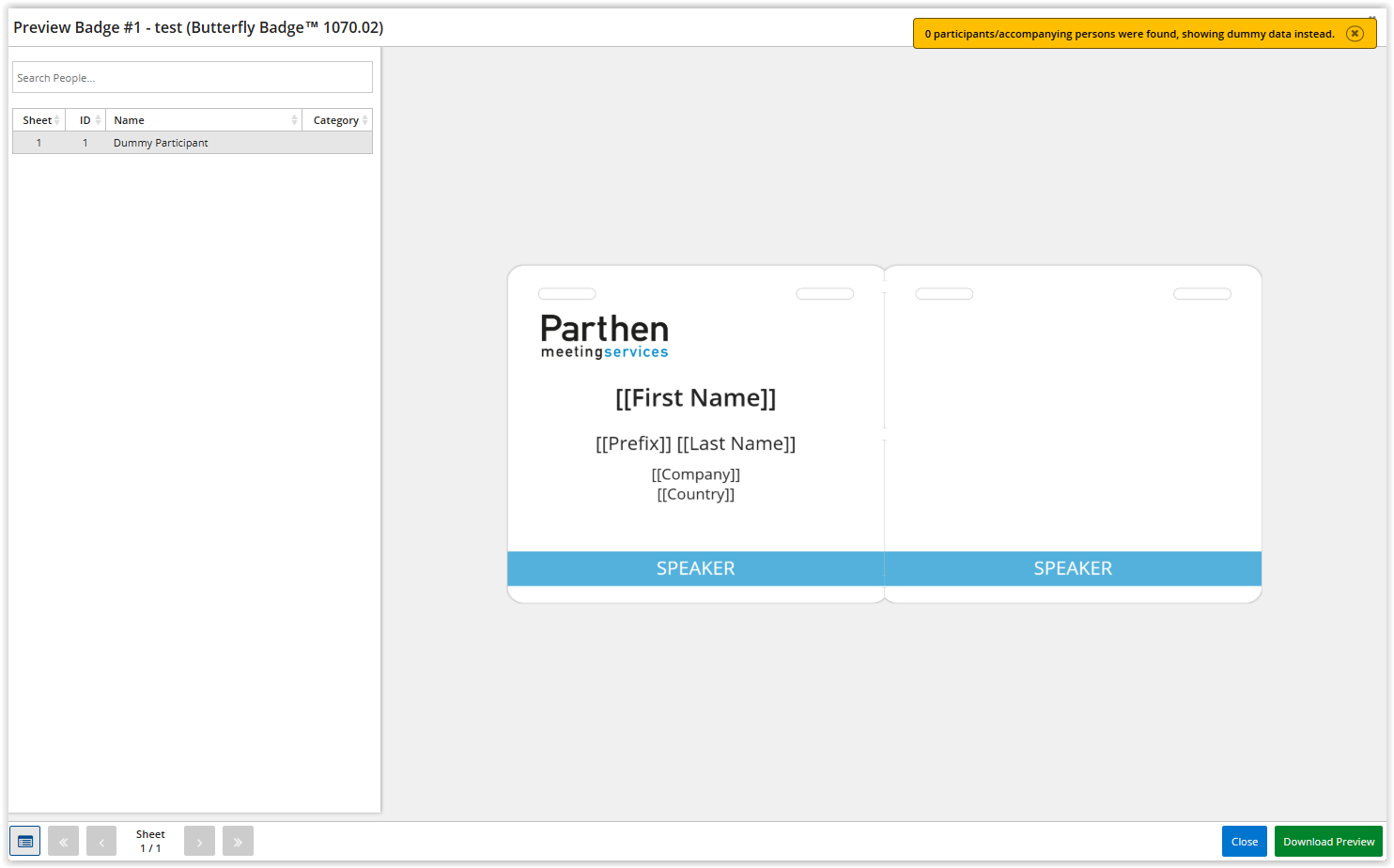Screen dimensions: 1394x868
Task: Jump to the first sheet
Action: (63, 842)
